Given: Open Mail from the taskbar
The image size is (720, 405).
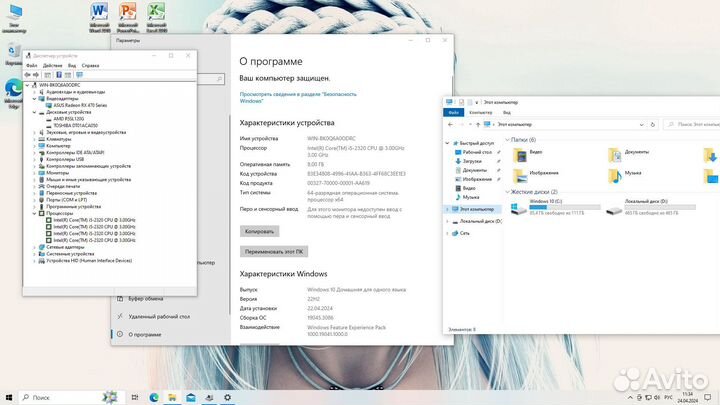Looking at the screenshot, I should pos(191,398).
